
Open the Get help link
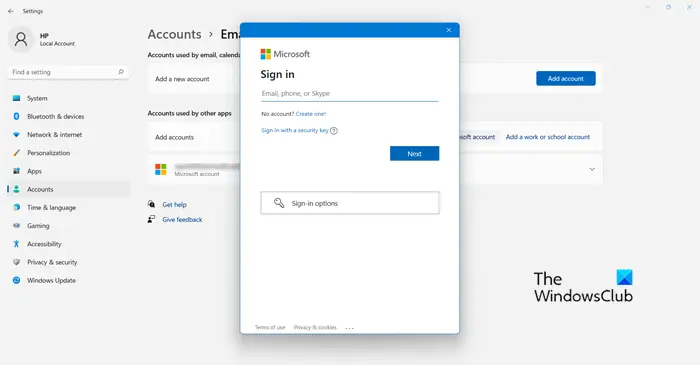[x=175, y=205]
